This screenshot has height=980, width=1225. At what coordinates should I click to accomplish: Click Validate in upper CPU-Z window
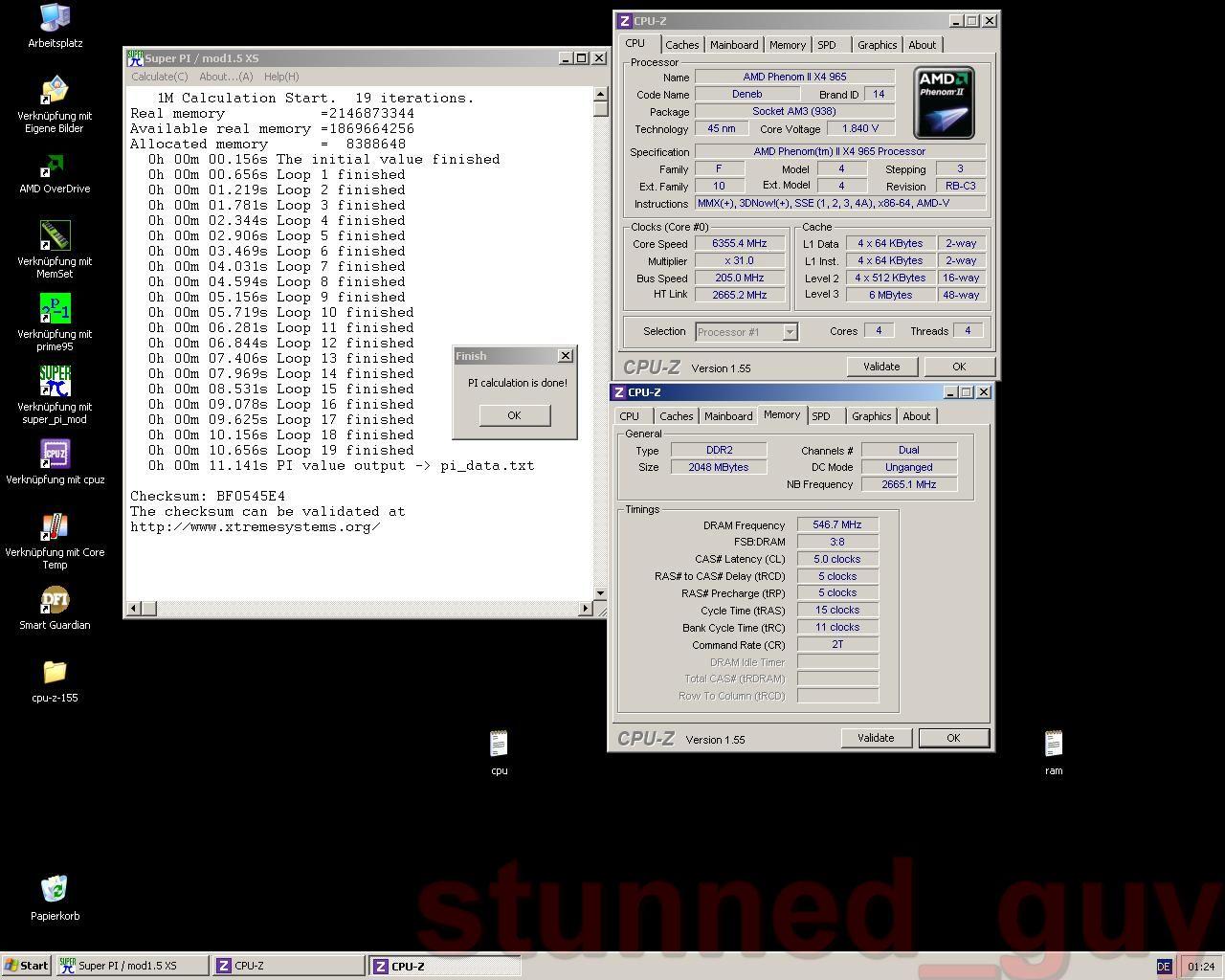[x=881, y=367]
